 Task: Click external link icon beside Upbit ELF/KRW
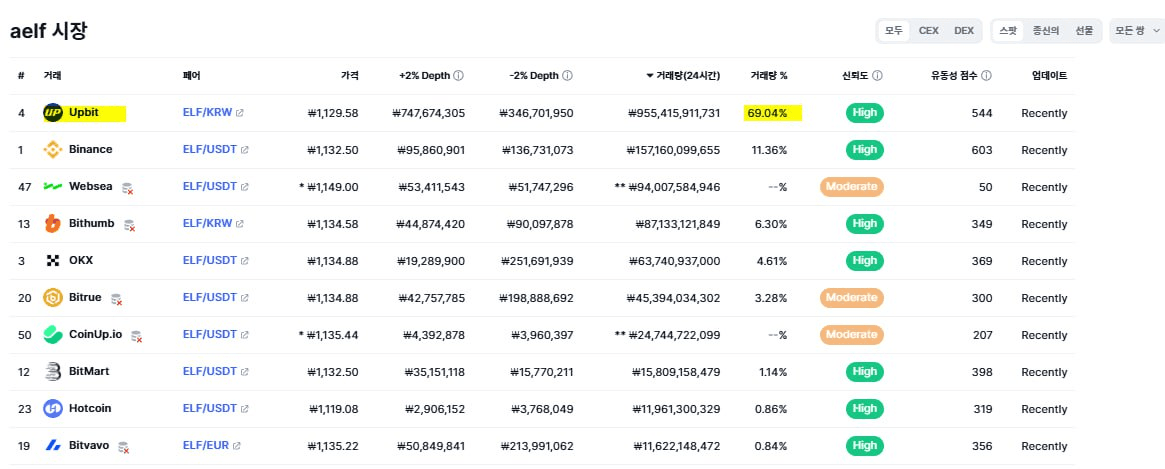tap(240, 113)
